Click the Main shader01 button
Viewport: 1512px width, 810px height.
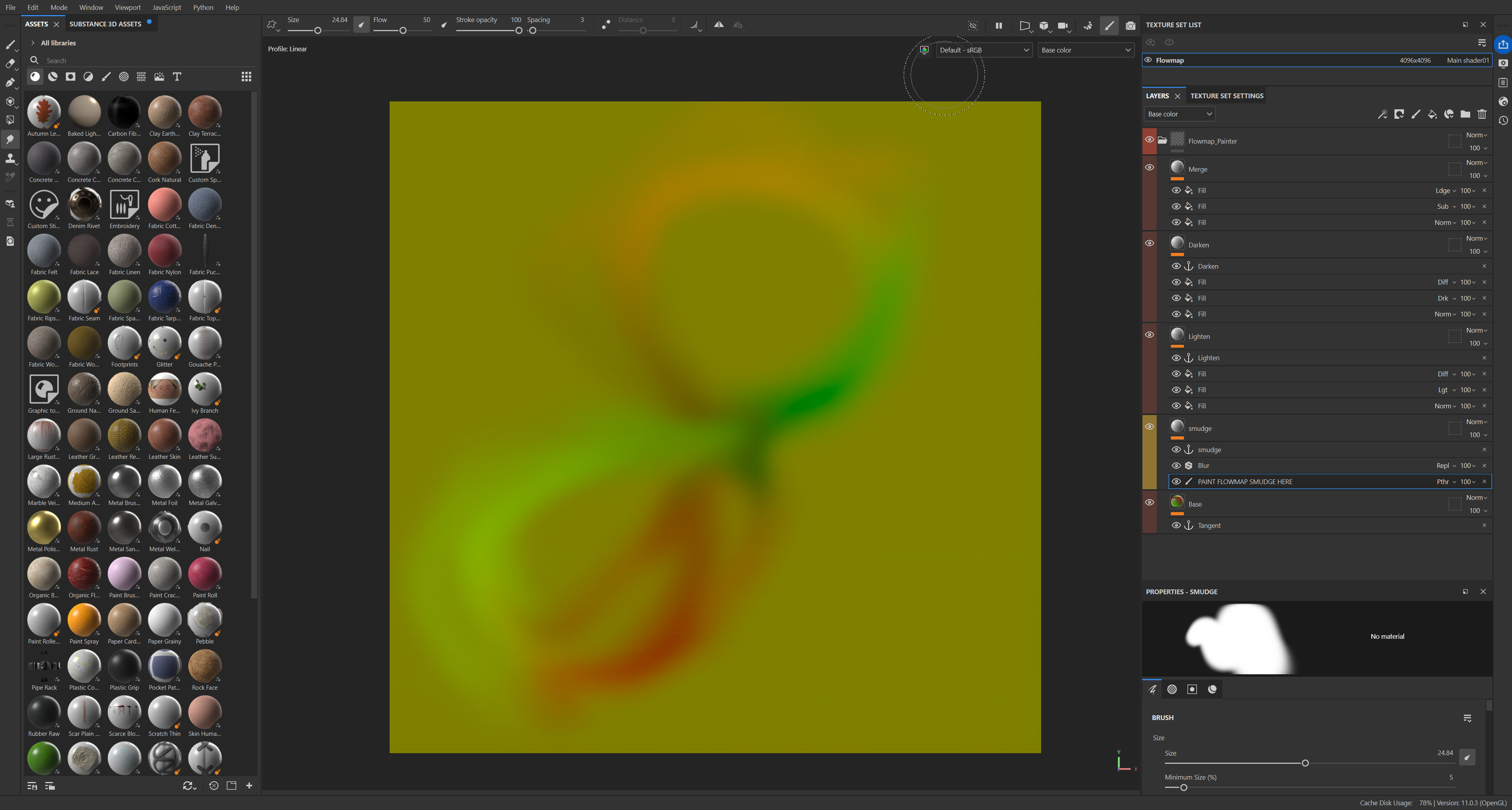click(1467, 60)
